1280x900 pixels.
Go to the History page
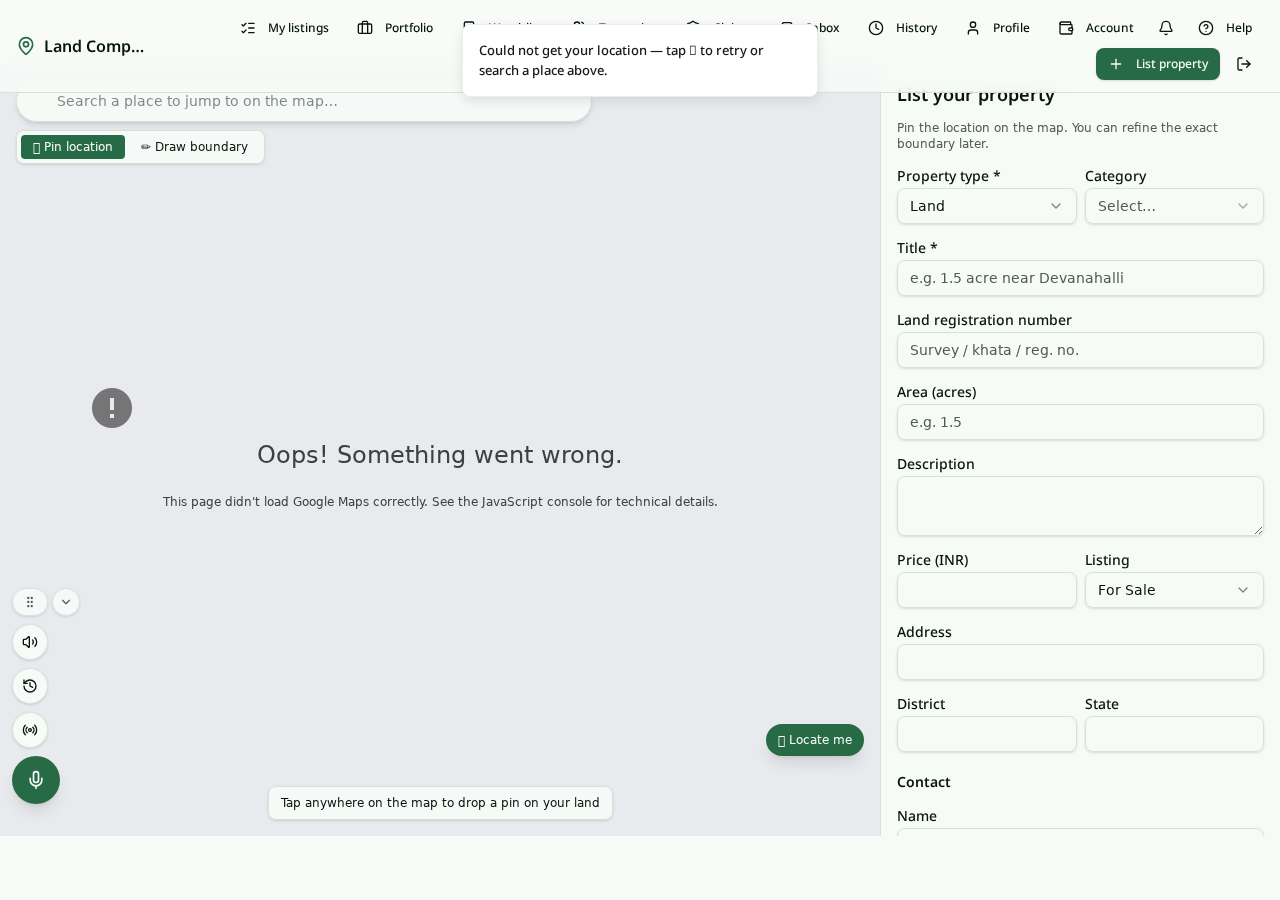(903, 28)
